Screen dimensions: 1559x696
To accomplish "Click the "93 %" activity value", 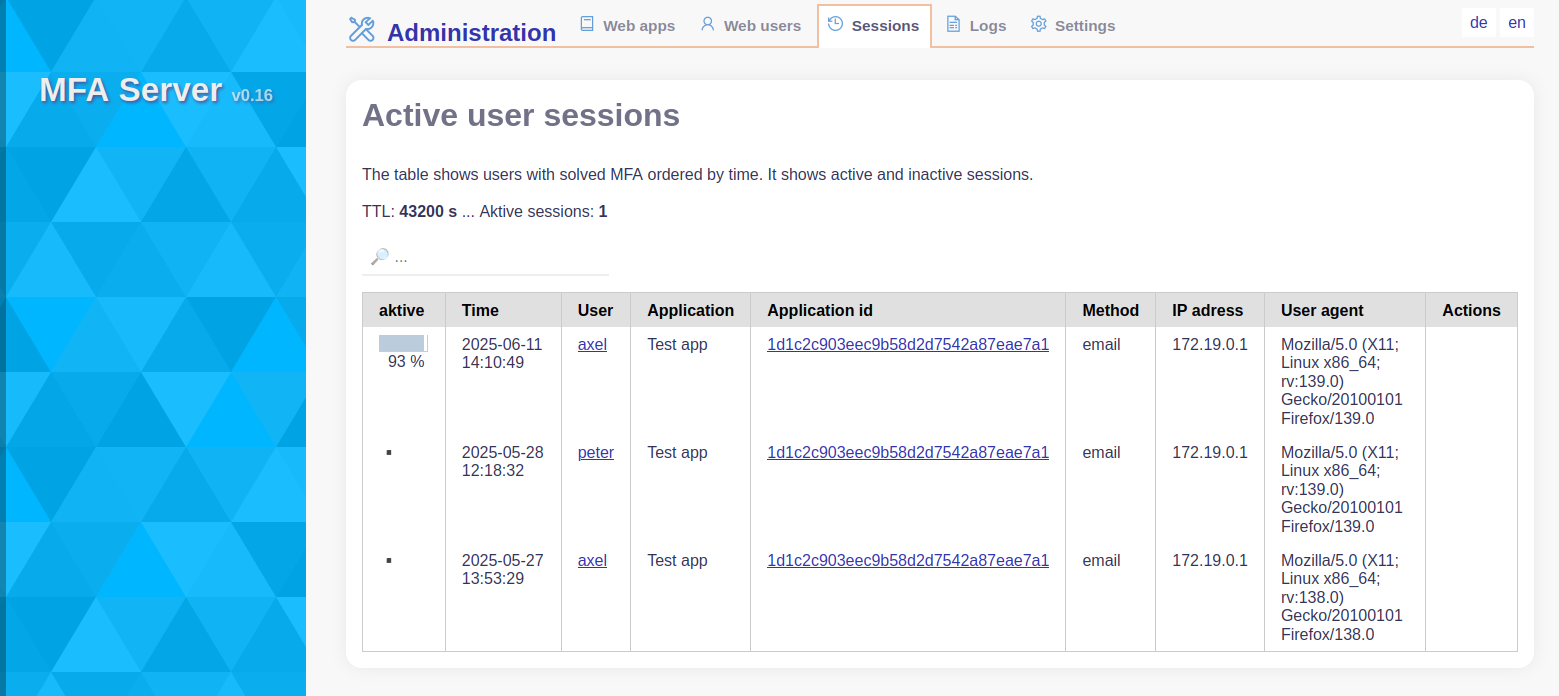I will [x=406, y=362].
